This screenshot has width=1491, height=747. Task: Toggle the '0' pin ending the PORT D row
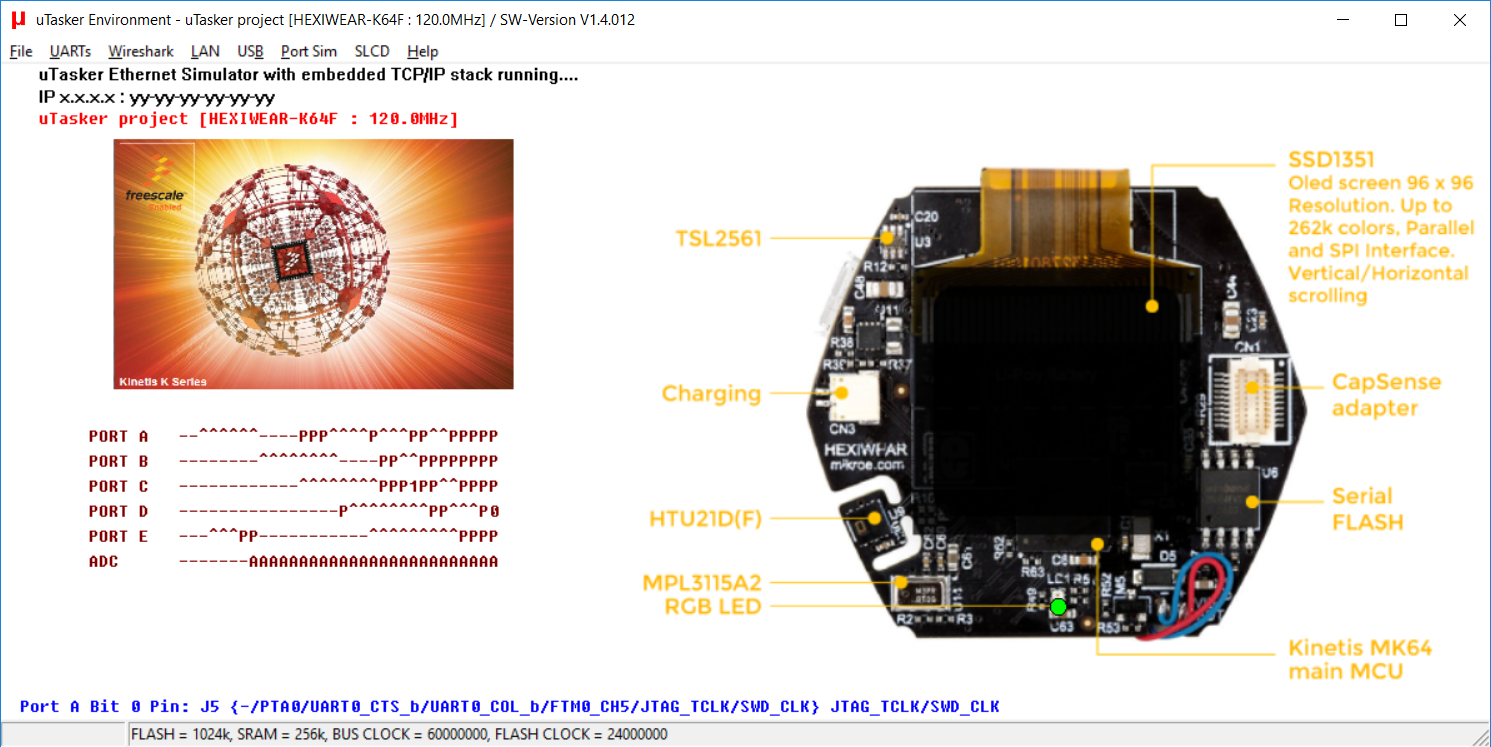pyautogui.click(x=493, y=511)
